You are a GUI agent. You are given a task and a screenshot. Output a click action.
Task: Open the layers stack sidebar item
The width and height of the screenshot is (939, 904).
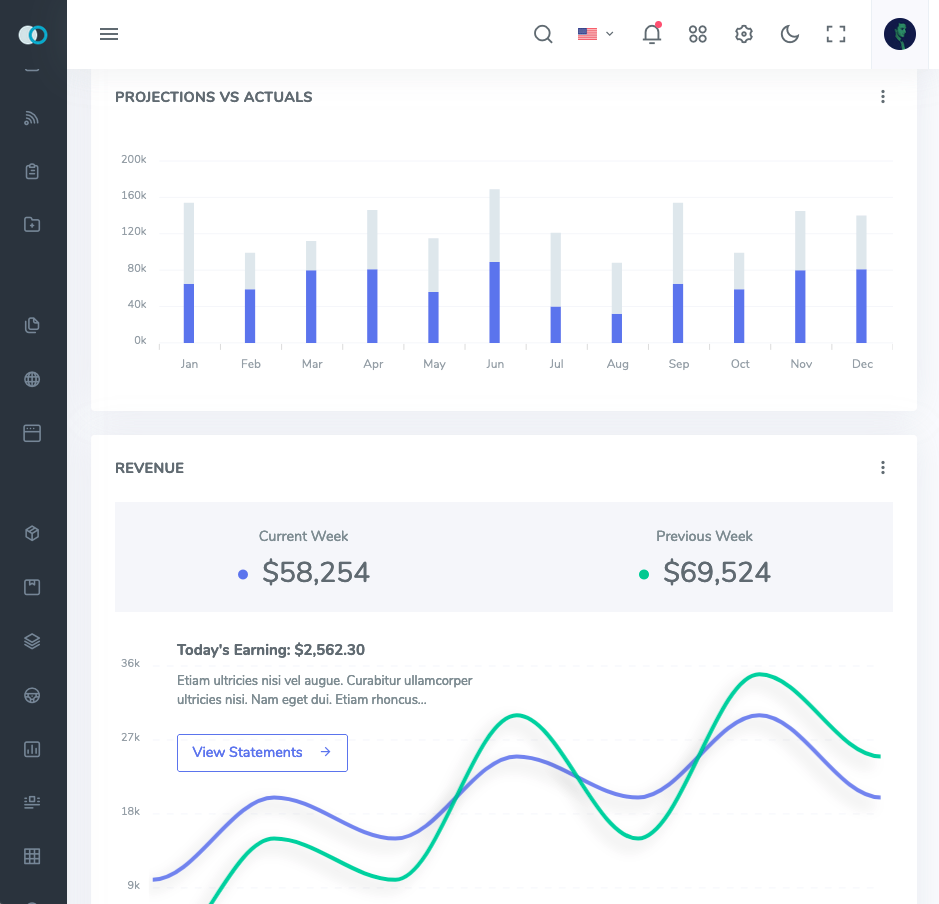pyautogui.click(x=32, y=641)
